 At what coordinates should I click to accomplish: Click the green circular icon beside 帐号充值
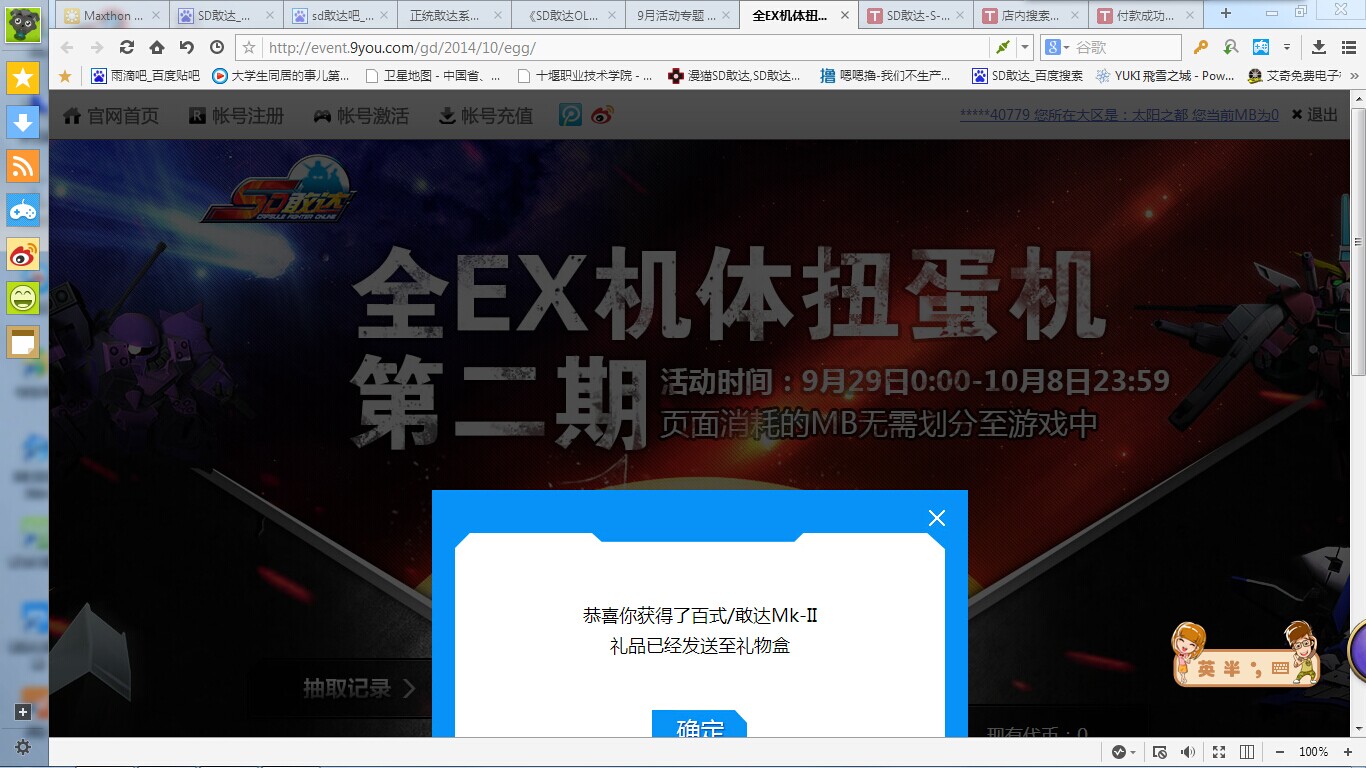pos(569,116)
